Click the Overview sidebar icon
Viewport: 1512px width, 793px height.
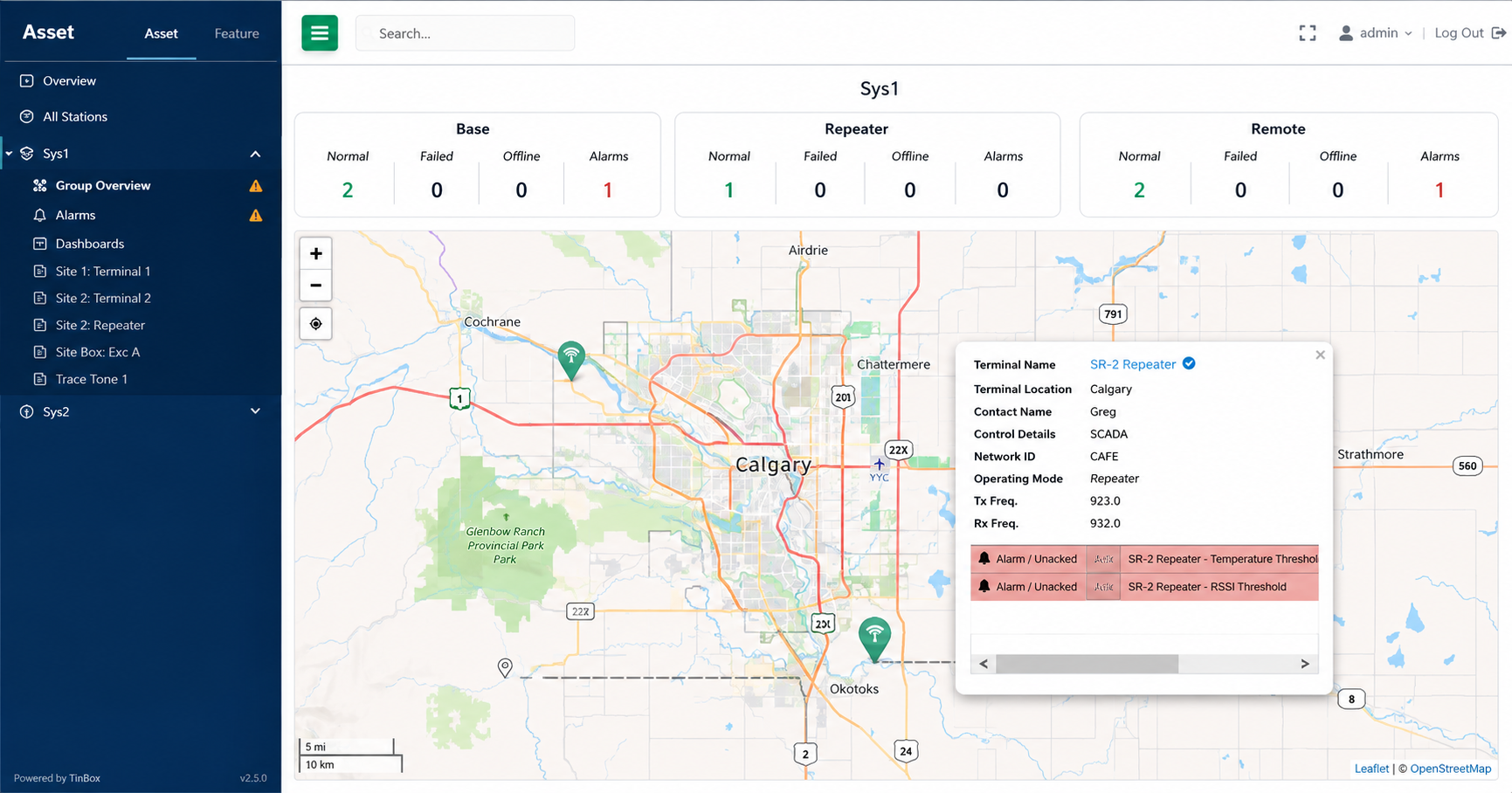pos(27,80)
